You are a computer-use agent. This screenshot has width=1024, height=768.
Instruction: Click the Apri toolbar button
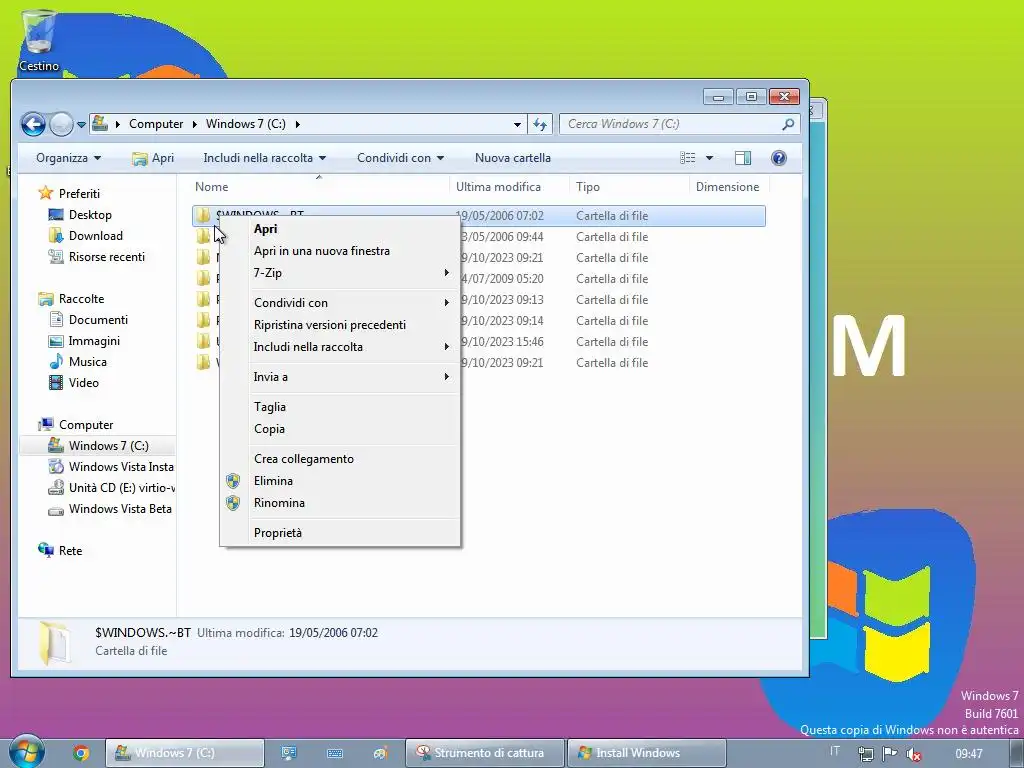tap(153, 158)
